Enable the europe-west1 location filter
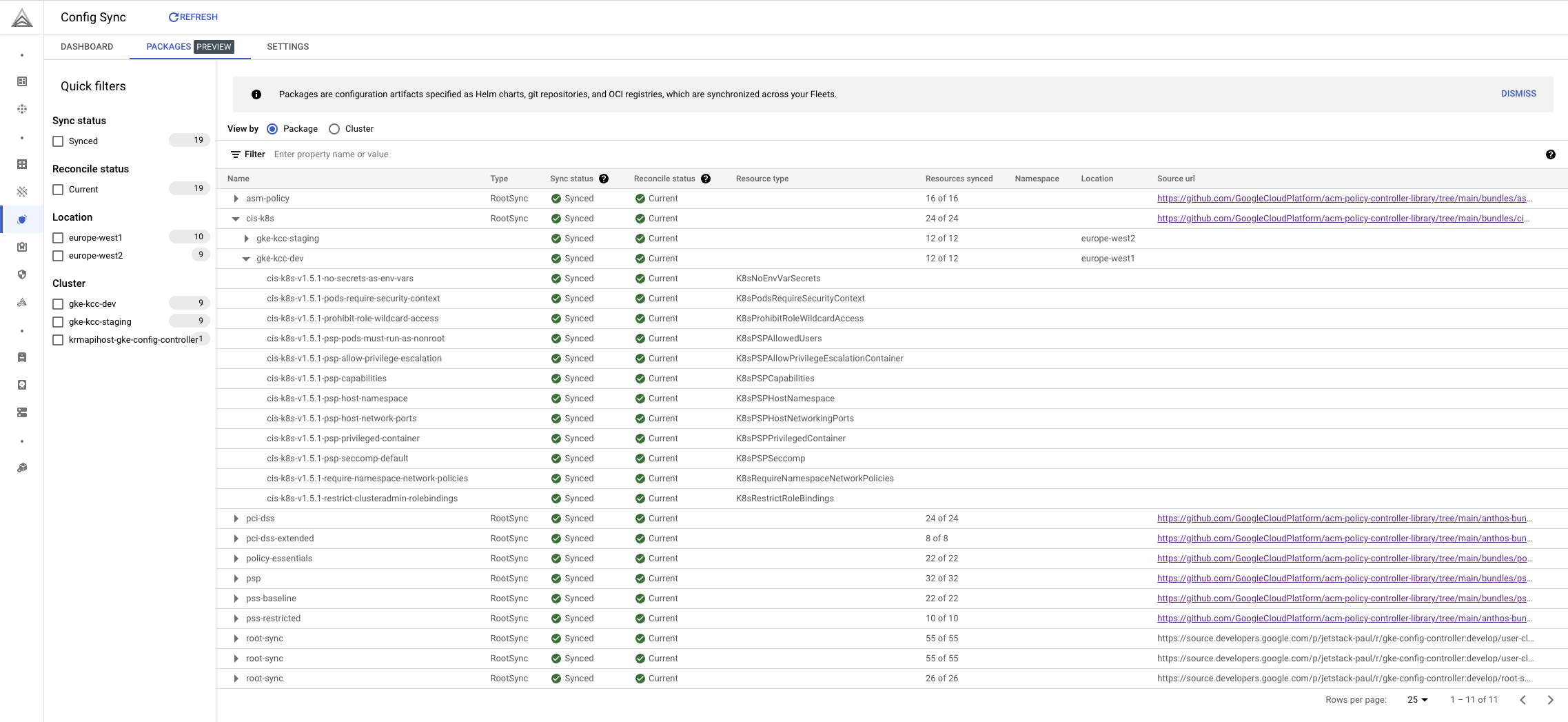 point(58,237)
